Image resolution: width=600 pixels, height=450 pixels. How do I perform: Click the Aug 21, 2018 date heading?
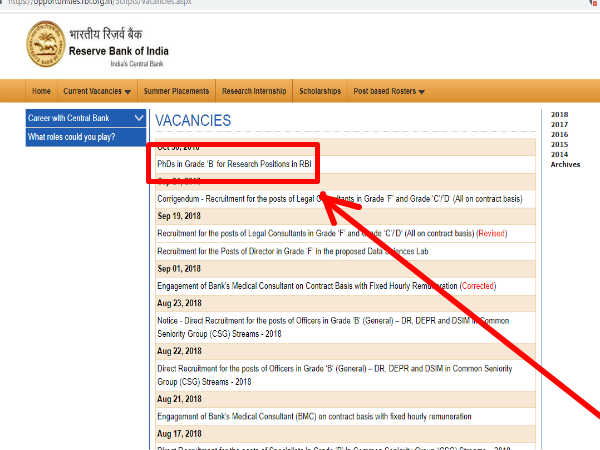(179, 399)
